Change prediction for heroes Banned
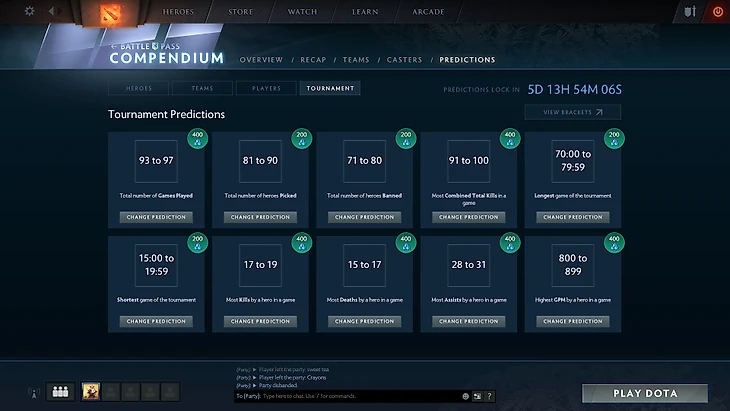 tap(365, 217)
